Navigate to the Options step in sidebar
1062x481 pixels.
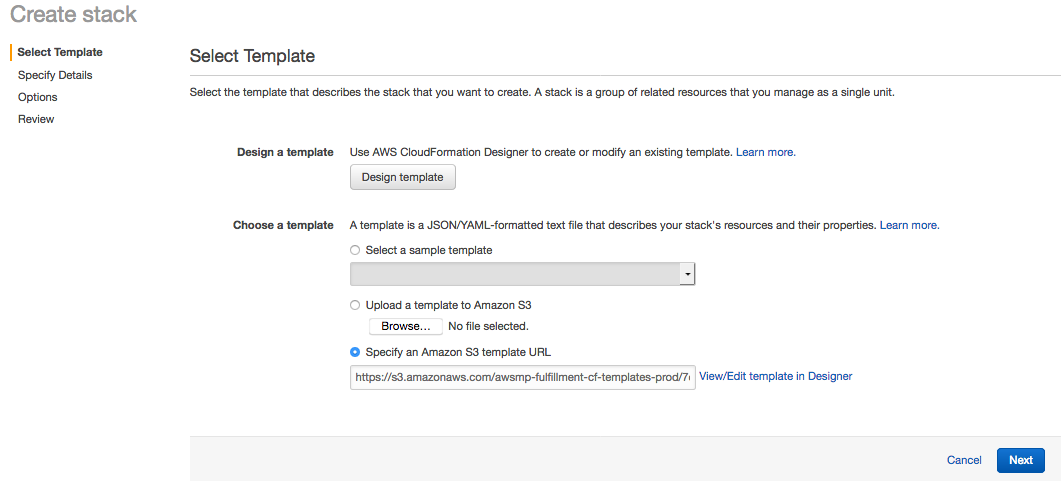coord(38,97)
